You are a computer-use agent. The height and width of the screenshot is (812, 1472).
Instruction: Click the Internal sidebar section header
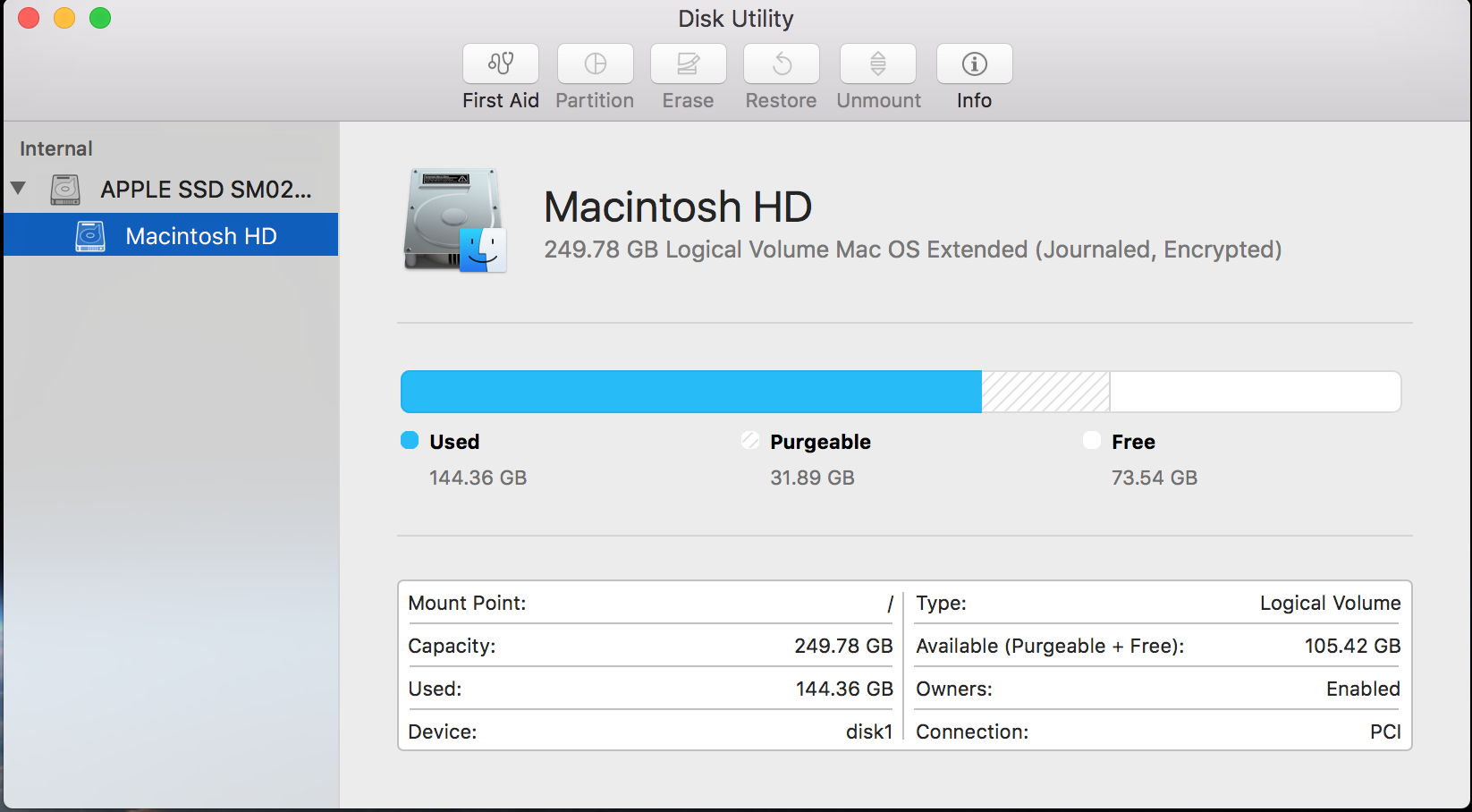[x=56, y=148]
